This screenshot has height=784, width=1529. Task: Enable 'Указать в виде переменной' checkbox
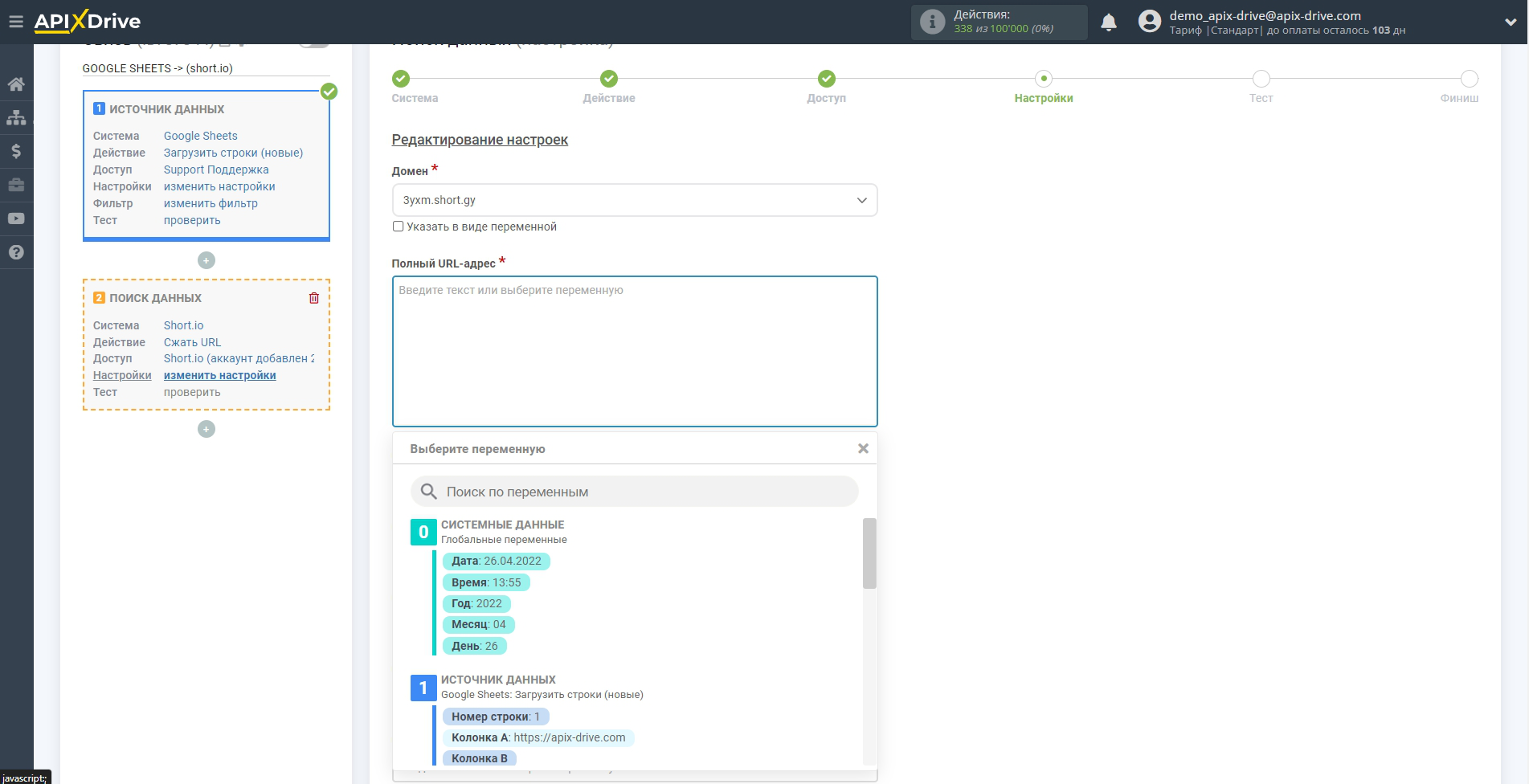398,227
